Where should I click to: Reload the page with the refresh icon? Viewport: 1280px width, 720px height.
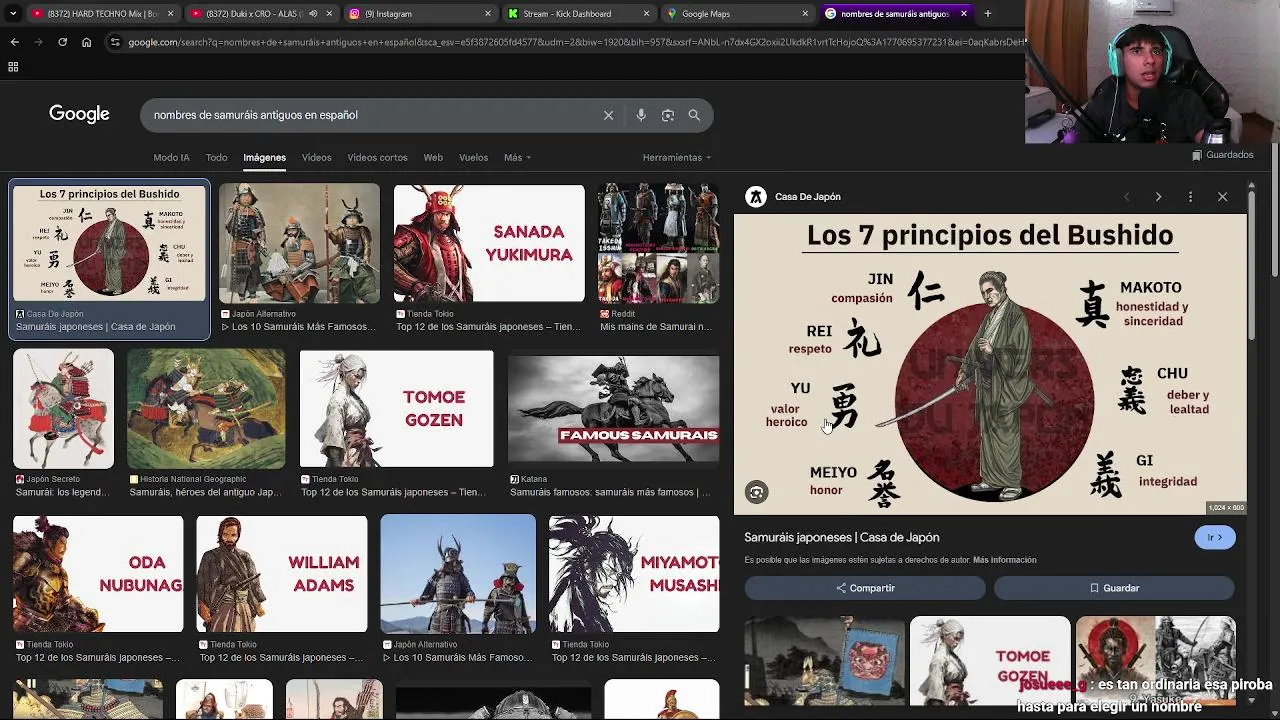tap(62, 42)
